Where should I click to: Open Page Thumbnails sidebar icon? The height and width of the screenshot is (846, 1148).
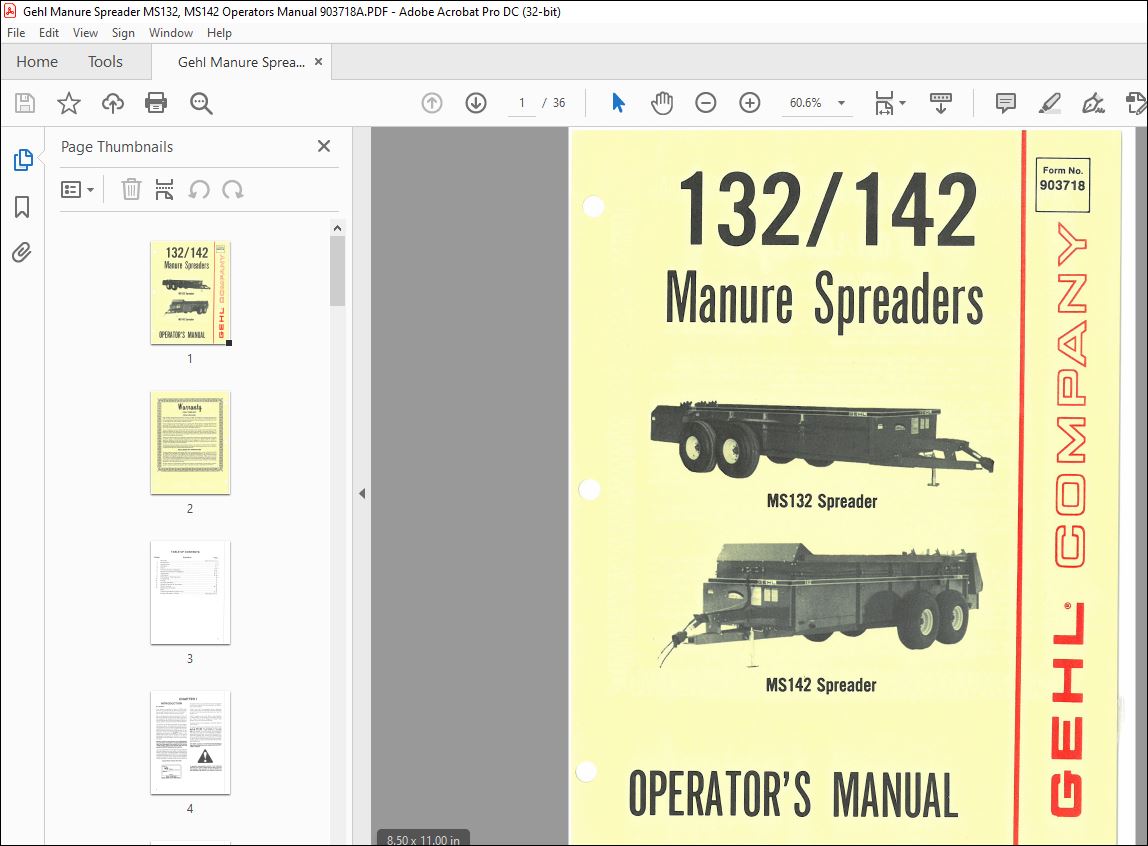click(23, 160)
